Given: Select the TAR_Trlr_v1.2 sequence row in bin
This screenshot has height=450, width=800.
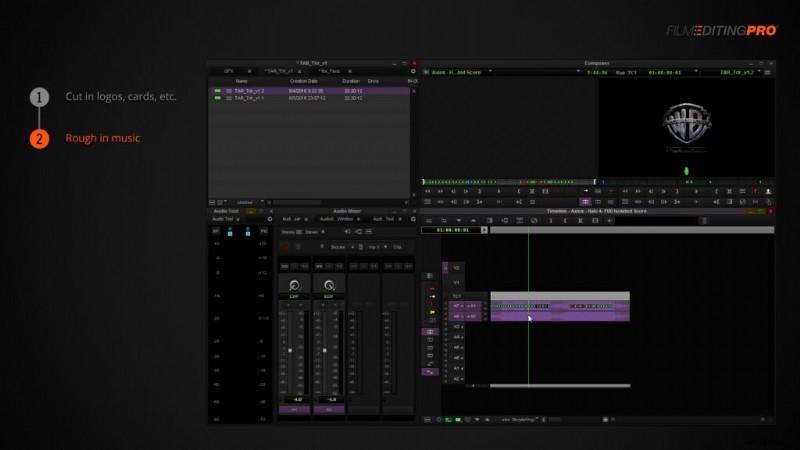Looking at the screenshot, I should tap(310, 91).
